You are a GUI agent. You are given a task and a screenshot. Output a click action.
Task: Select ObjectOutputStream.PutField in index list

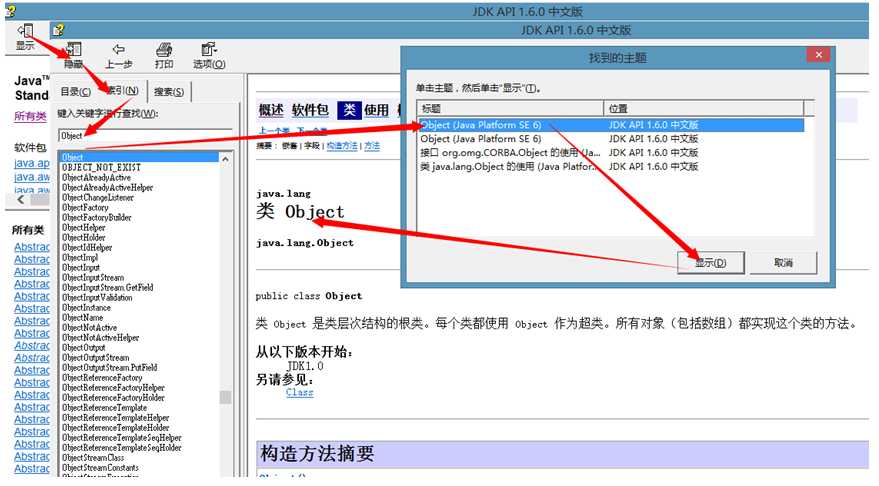pos(110,368)
